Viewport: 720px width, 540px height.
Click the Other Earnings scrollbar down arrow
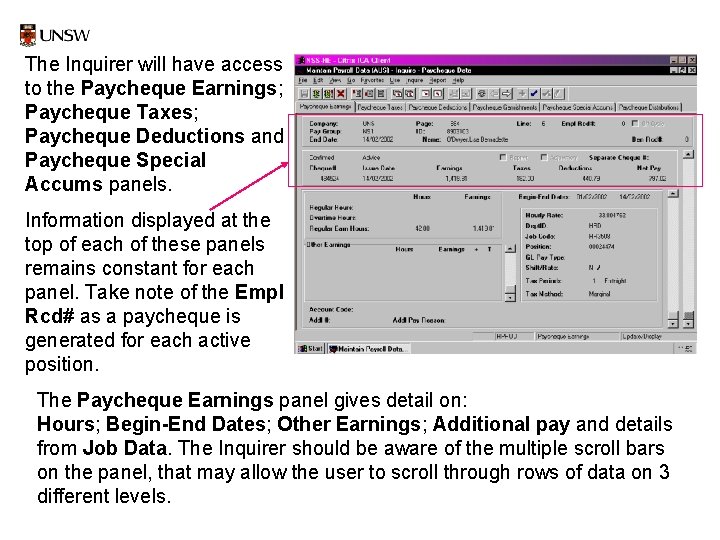pyautogui.click(x=510, y=298)
